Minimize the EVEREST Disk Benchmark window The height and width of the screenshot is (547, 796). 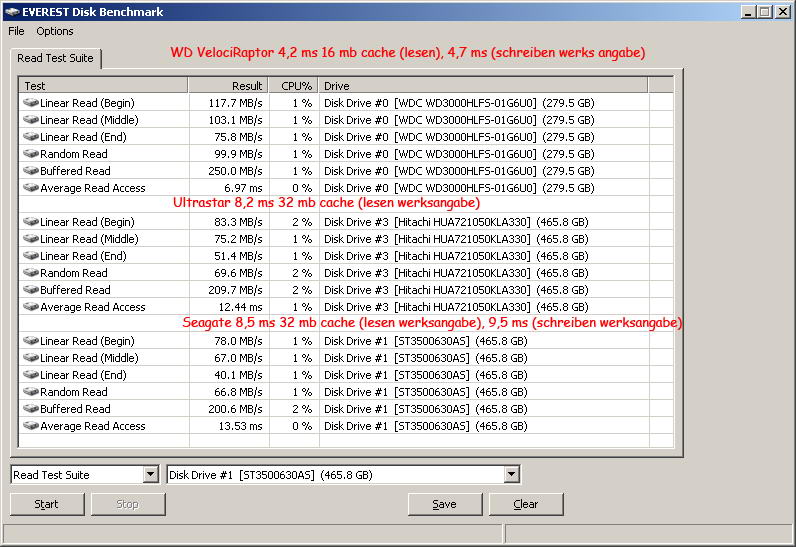[748, 12]
